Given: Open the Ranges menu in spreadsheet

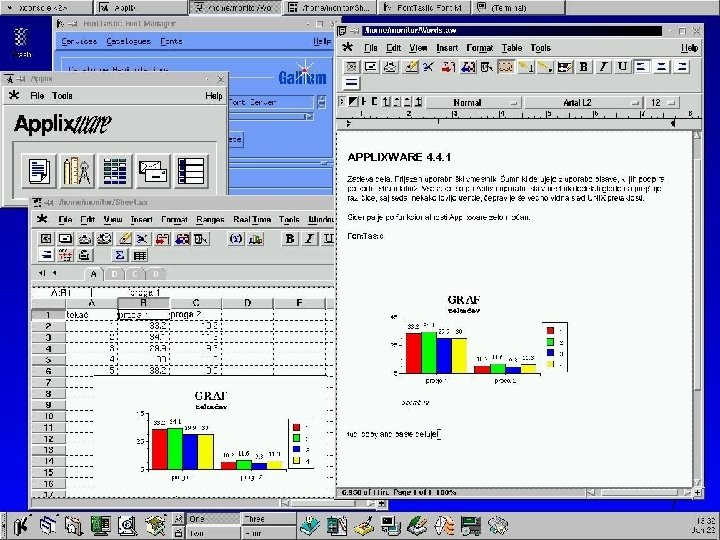Looking at the screenshot, I should (210, 219).
